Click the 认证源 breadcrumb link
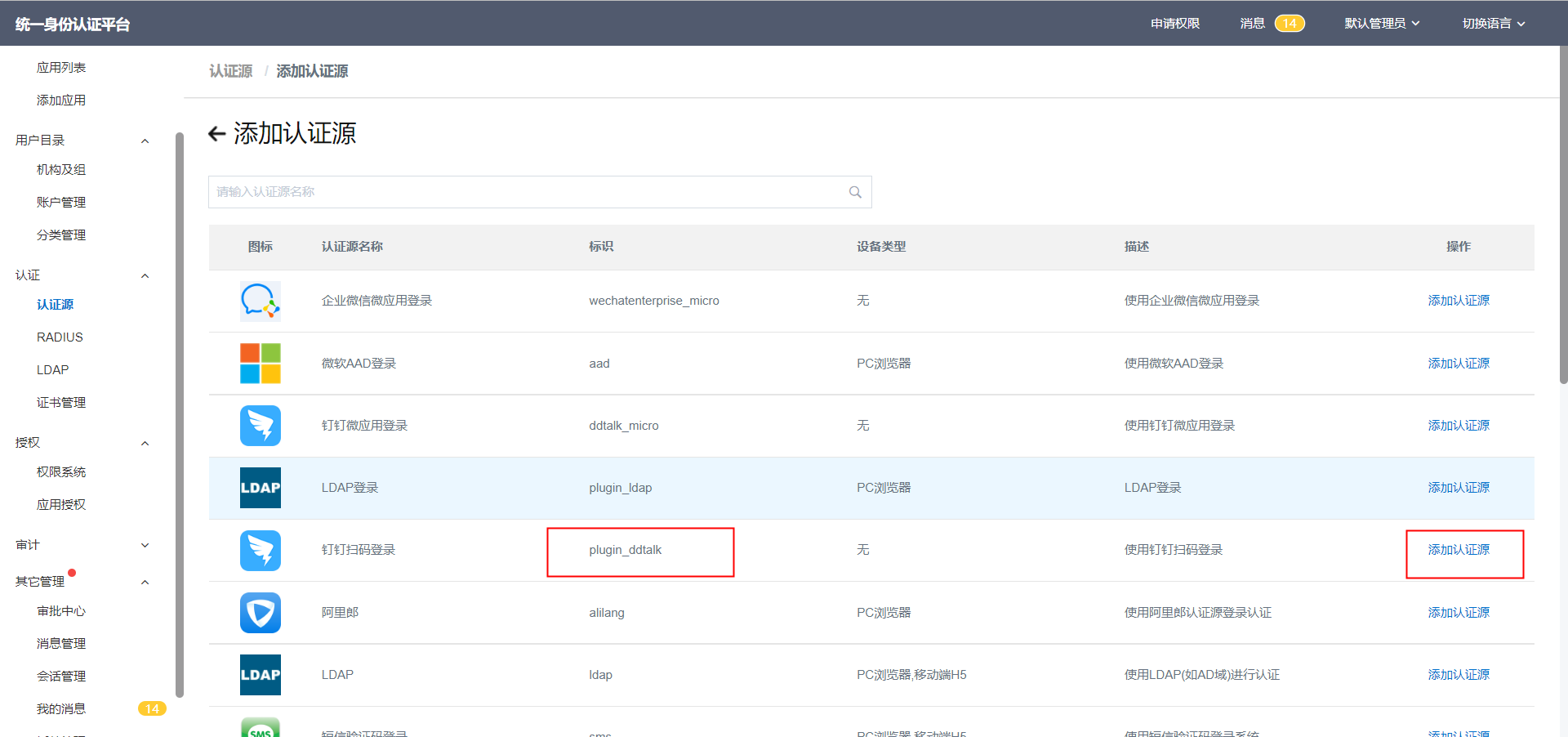This screenshot has height=737, width=1568. [231, 71]
